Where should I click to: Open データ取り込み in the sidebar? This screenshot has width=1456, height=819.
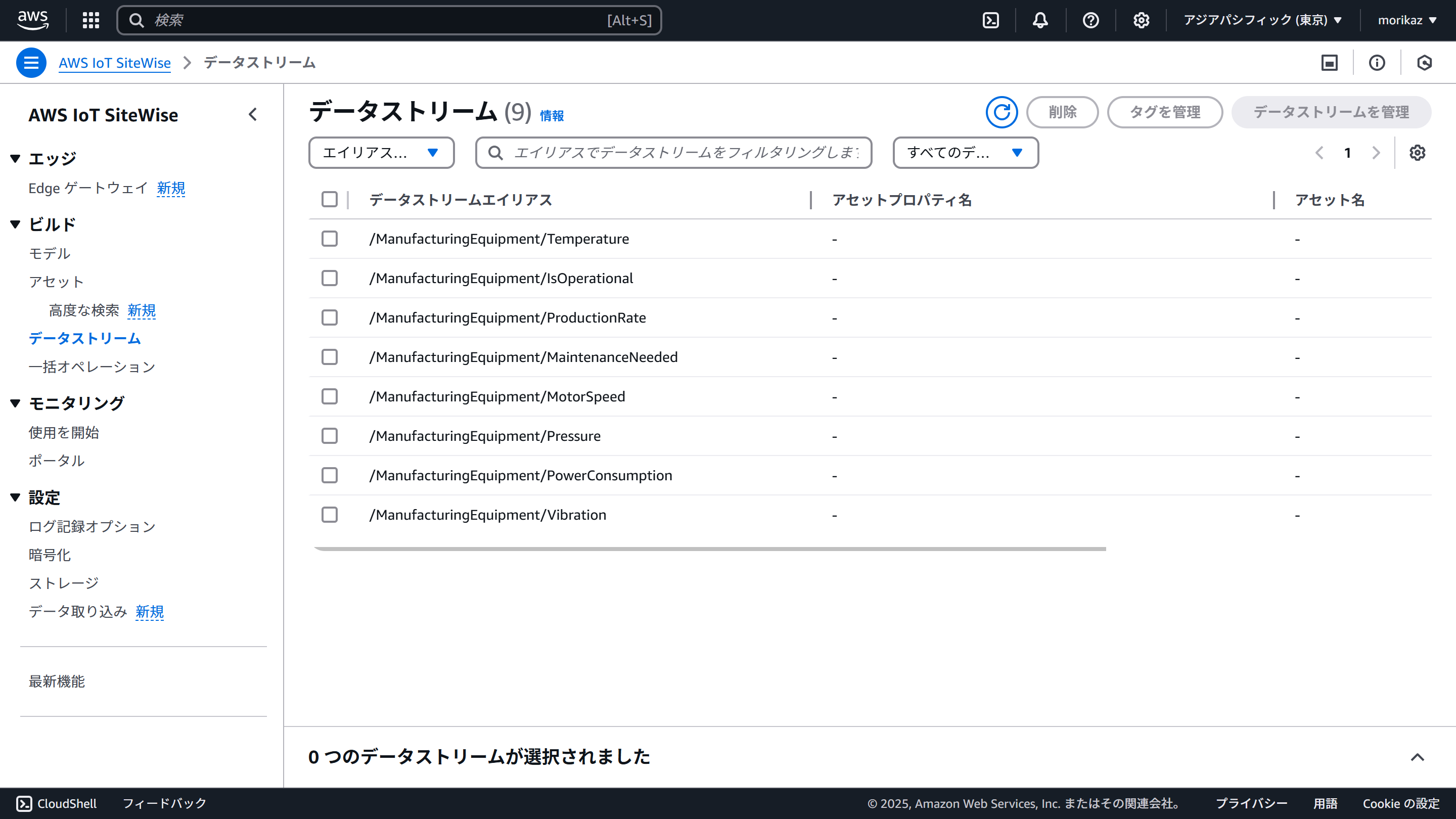pos(78,612)
